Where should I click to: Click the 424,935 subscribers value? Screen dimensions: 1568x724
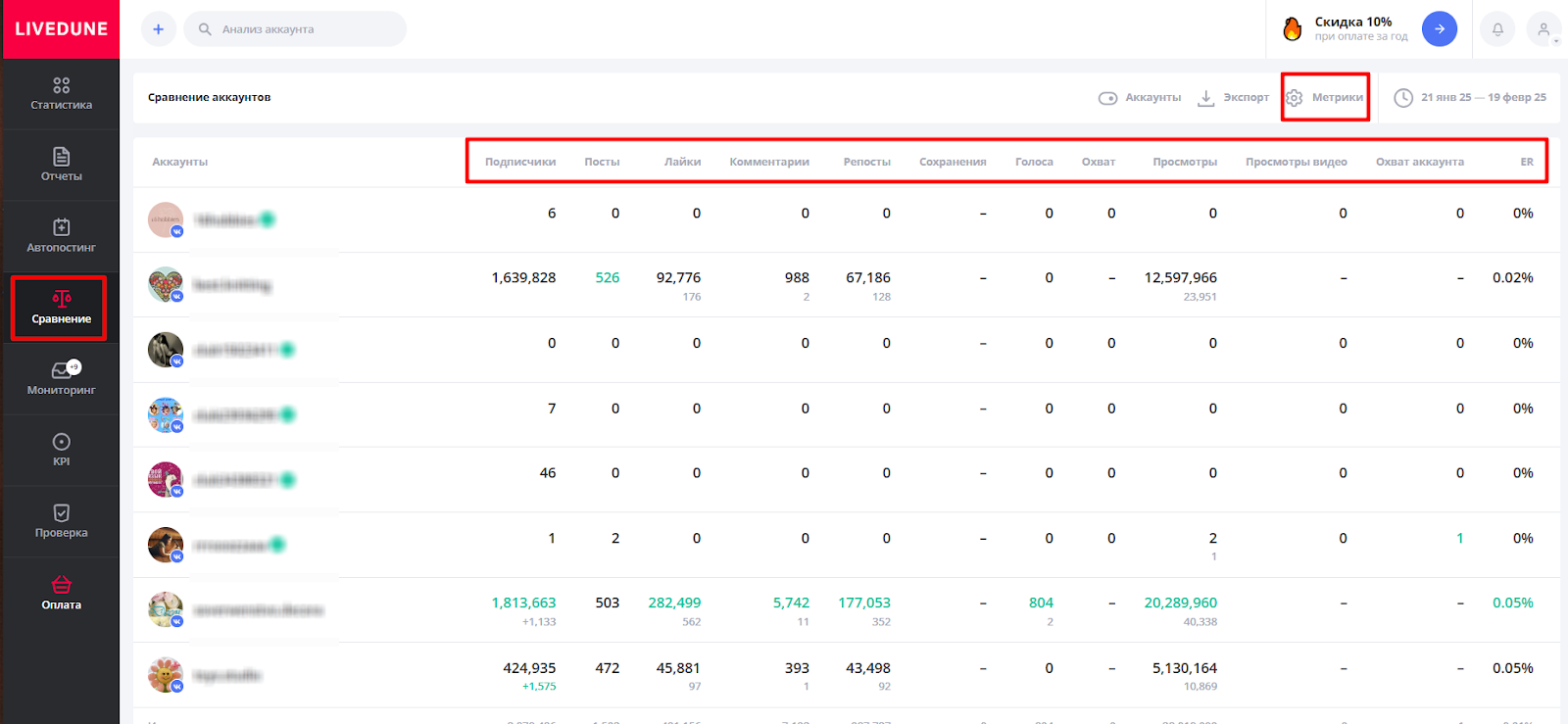pyautogui.click(x=529, y=668)
